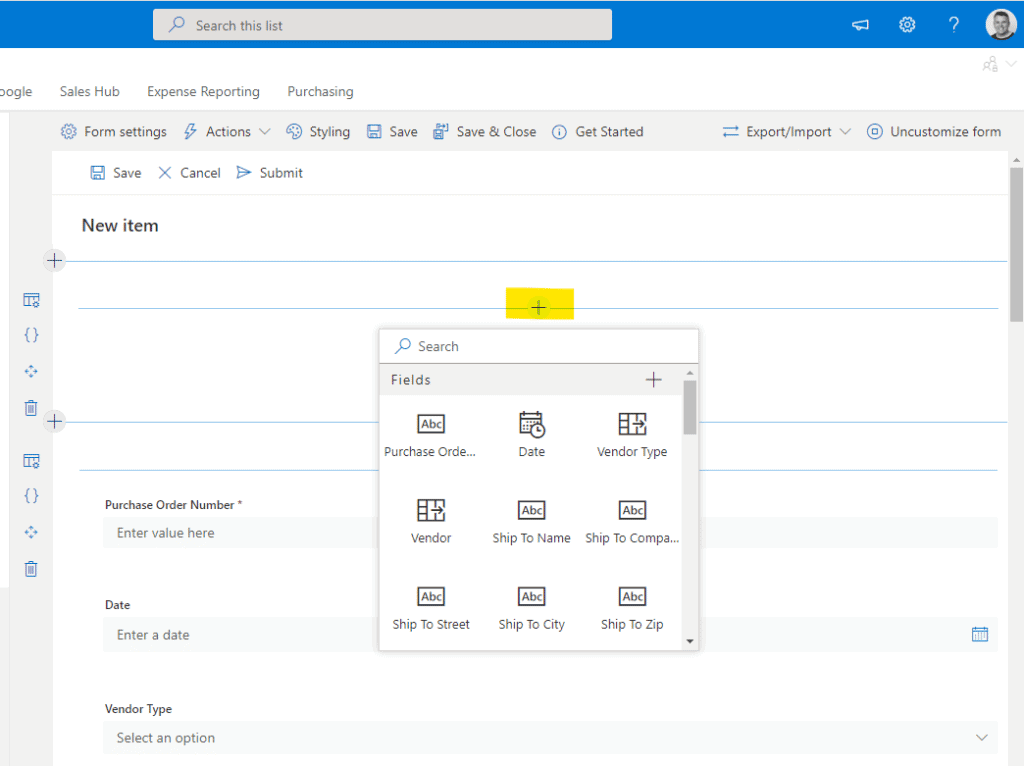Click the plus icon in Fields header
The width and height of the screenshot is (1024, 766).
[x=654, y=380]
